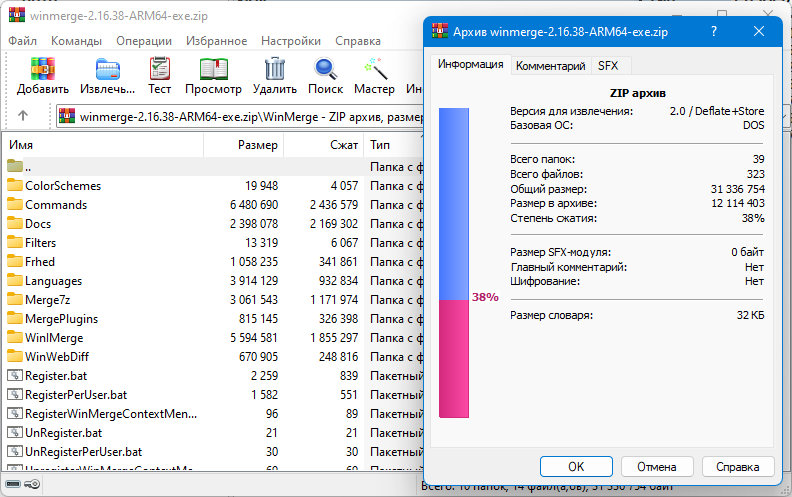Click the WinWebDiff folder icon
The width and height of the screenshot is (792, 497).
(15, 357)
